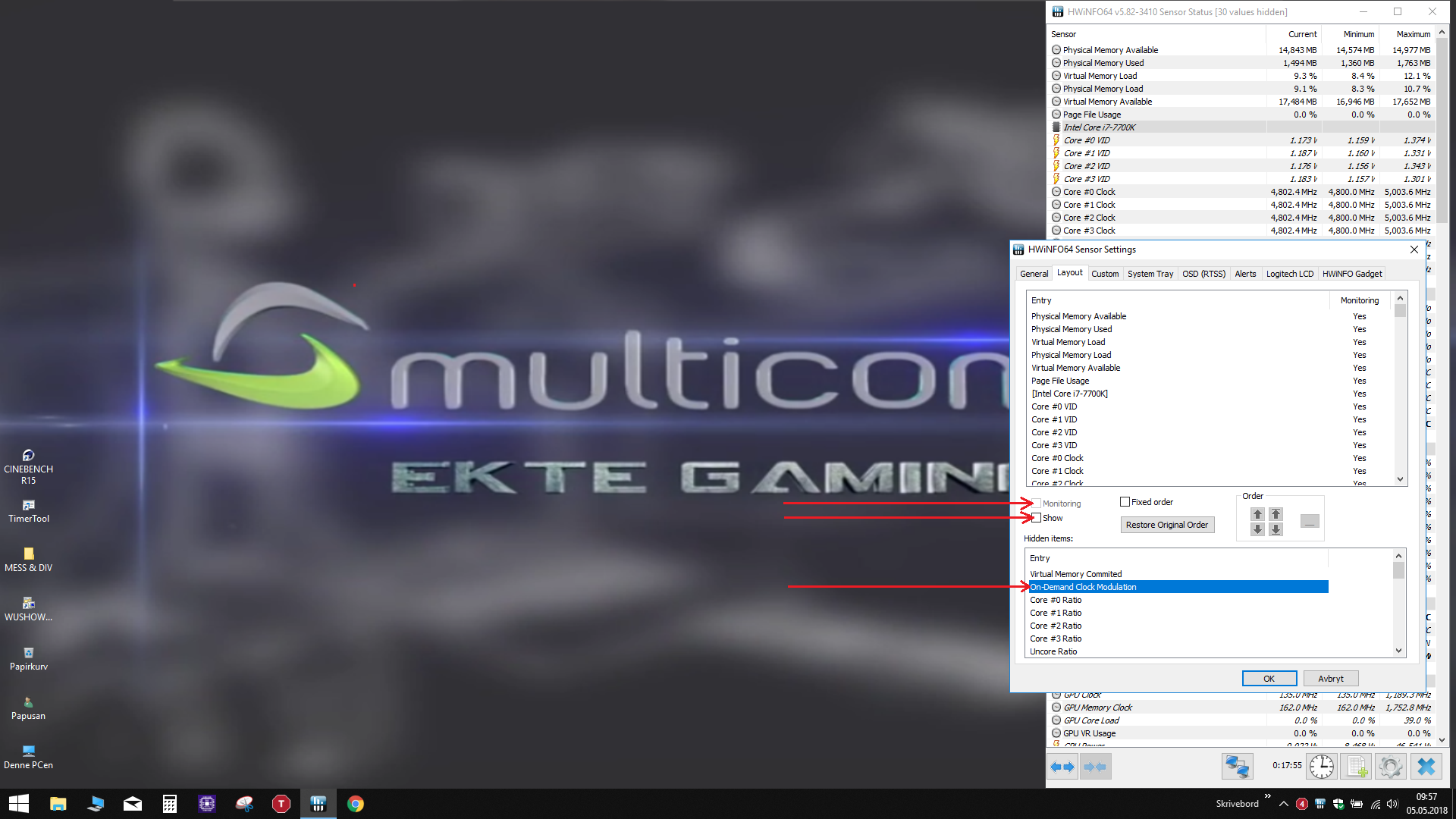Move entry to bottom arrow button
The image size is (1456, 819).
click(x=1276, y=529)
